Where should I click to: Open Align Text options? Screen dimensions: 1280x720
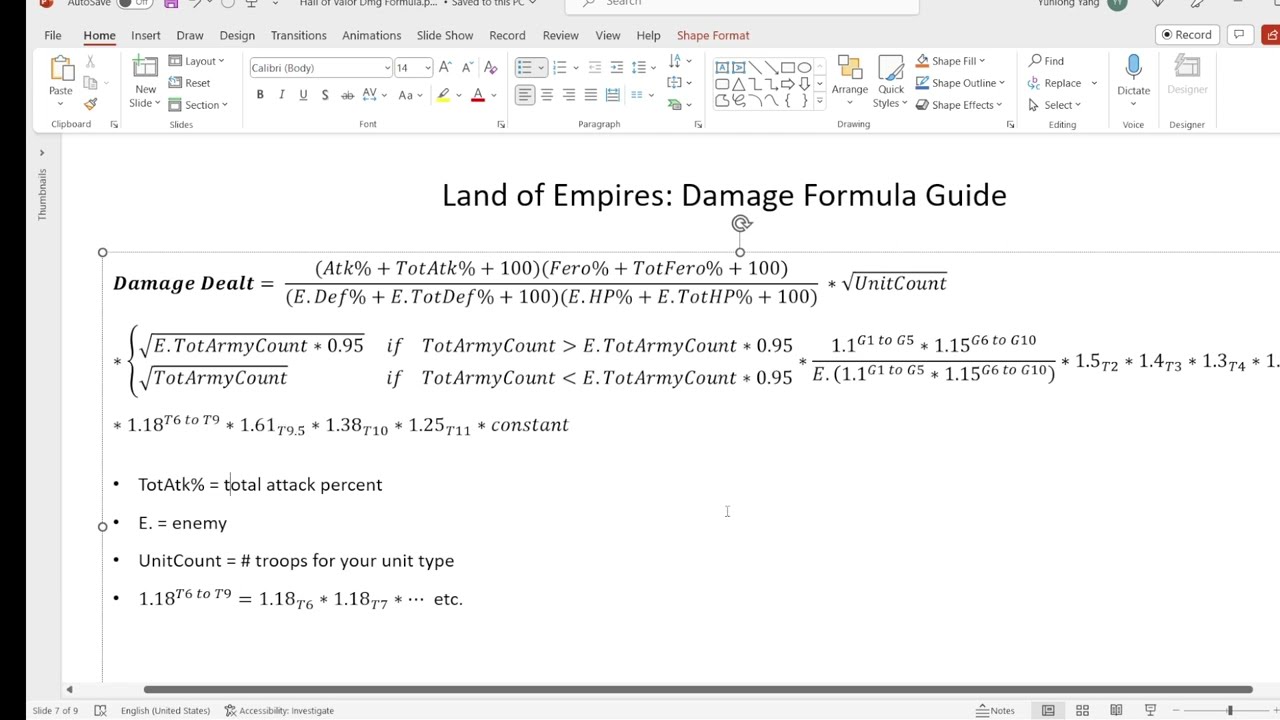click(x=679, y=83)
